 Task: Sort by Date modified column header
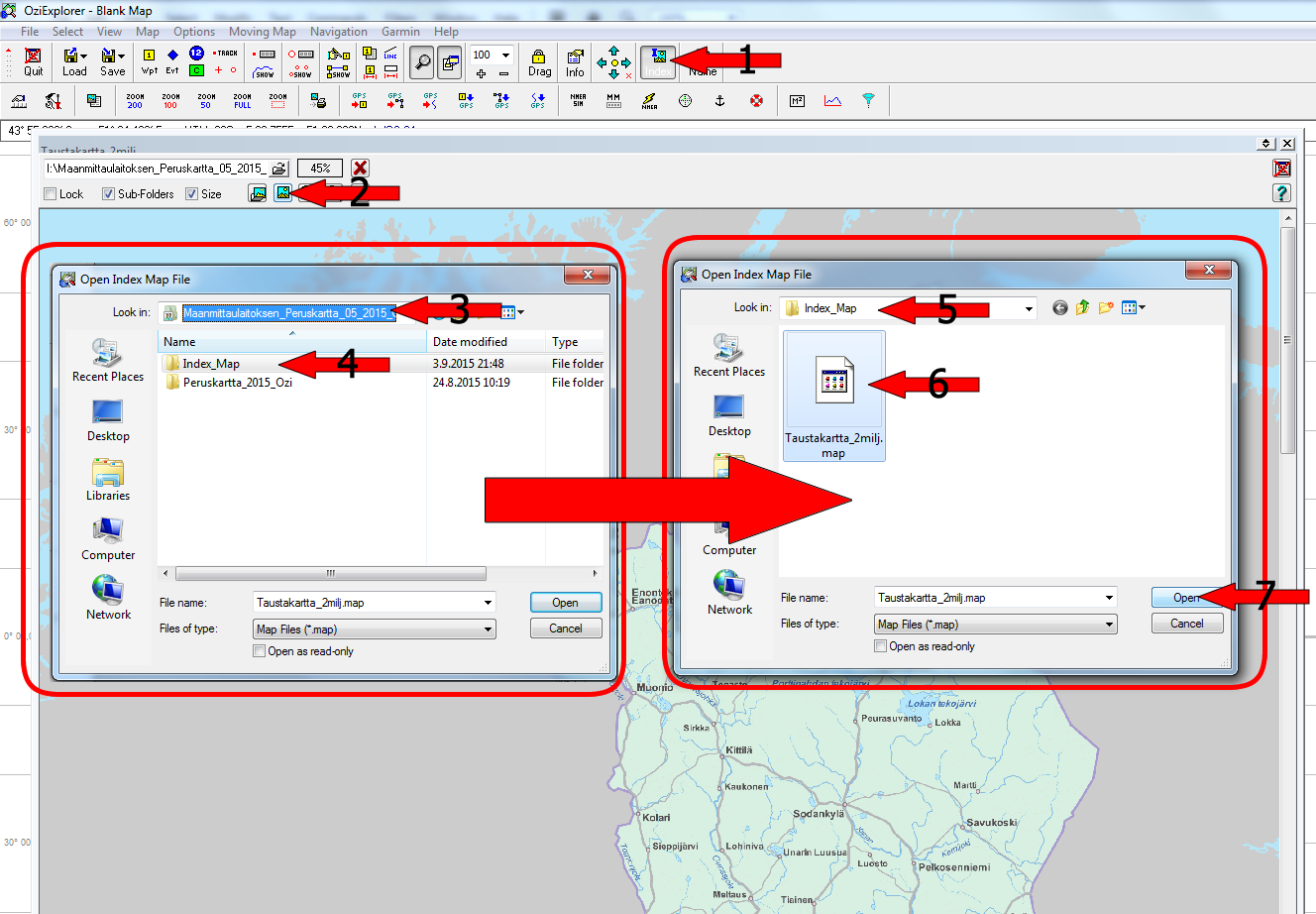tap(486, 342)
